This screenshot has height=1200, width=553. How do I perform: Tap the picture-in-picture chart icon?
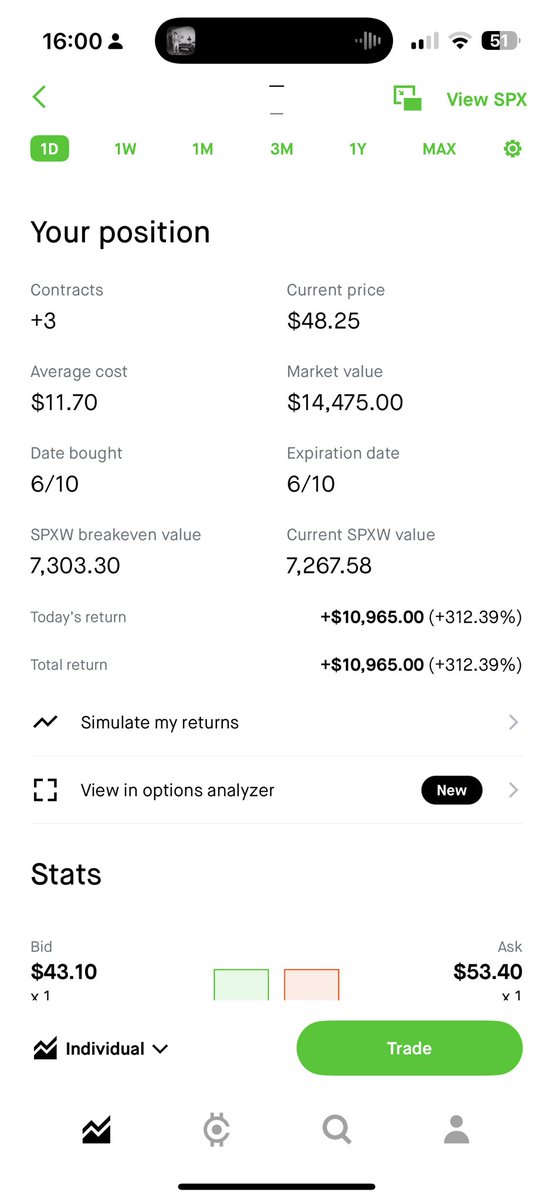(407, 98)
